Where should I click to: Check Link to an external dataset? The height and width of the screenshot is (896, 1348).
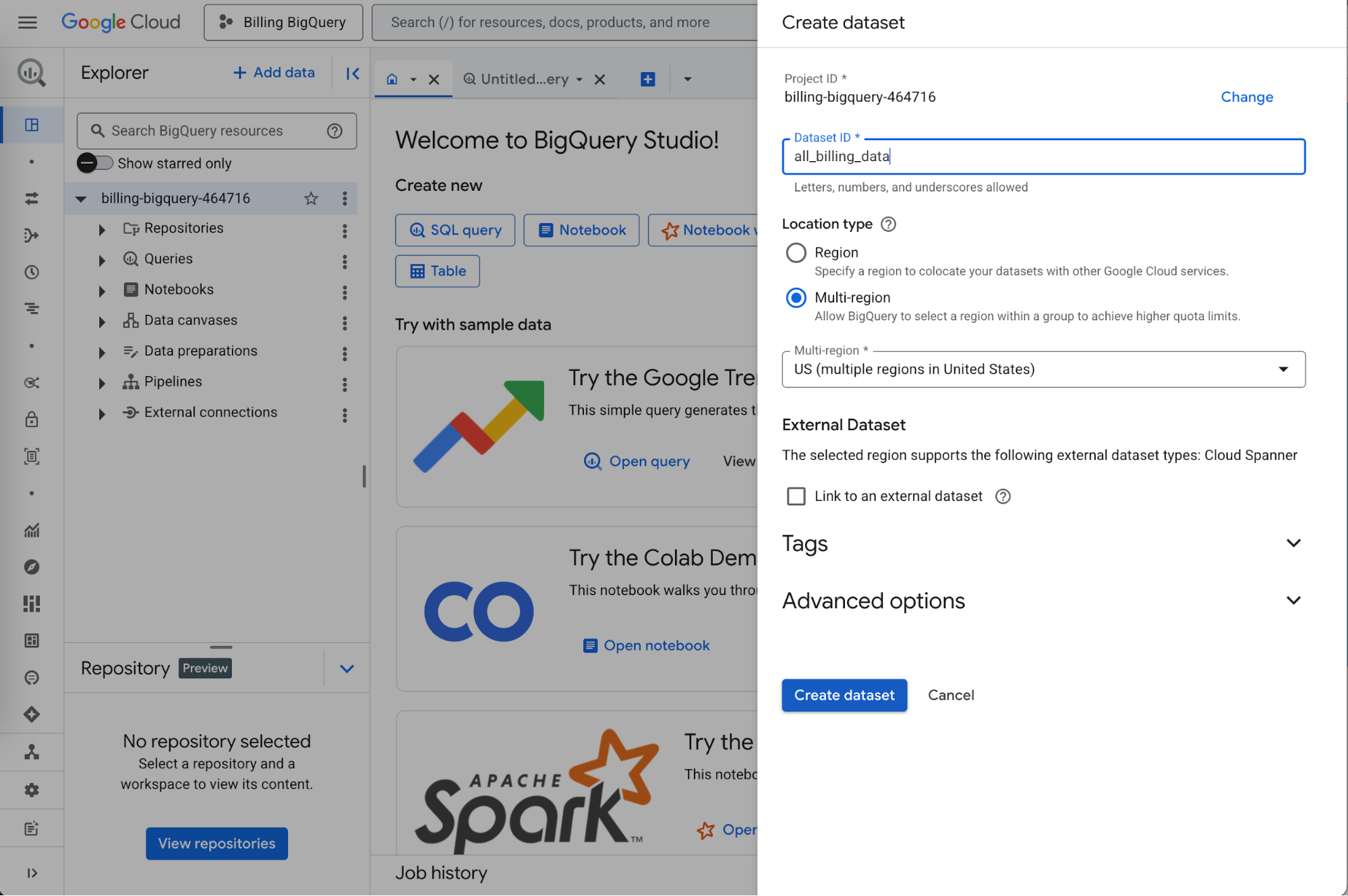796,497
